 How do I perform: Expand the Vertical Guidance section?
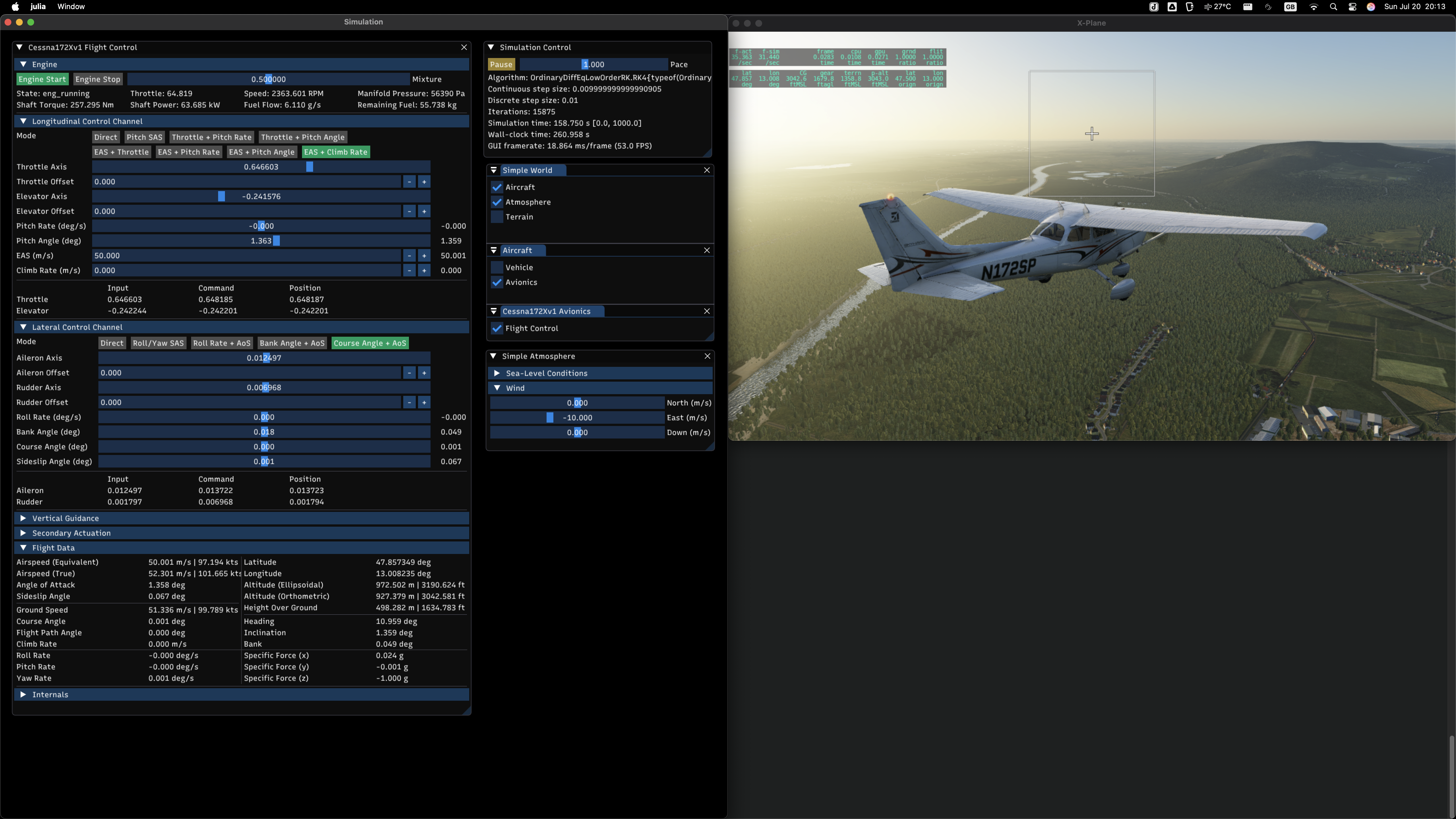[23, 518]
